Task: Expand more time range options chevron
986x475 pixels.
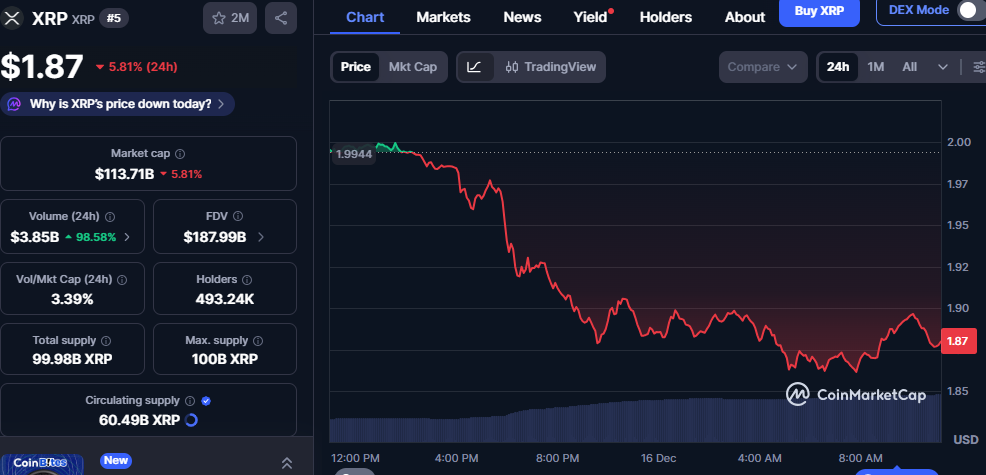Action: pyautogui.click(x=943, y=67)
